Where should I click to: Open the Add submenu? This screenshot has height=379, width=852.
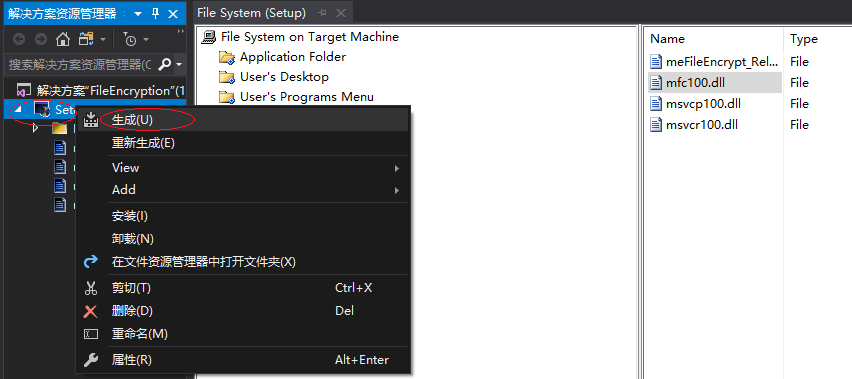point(242,190)
